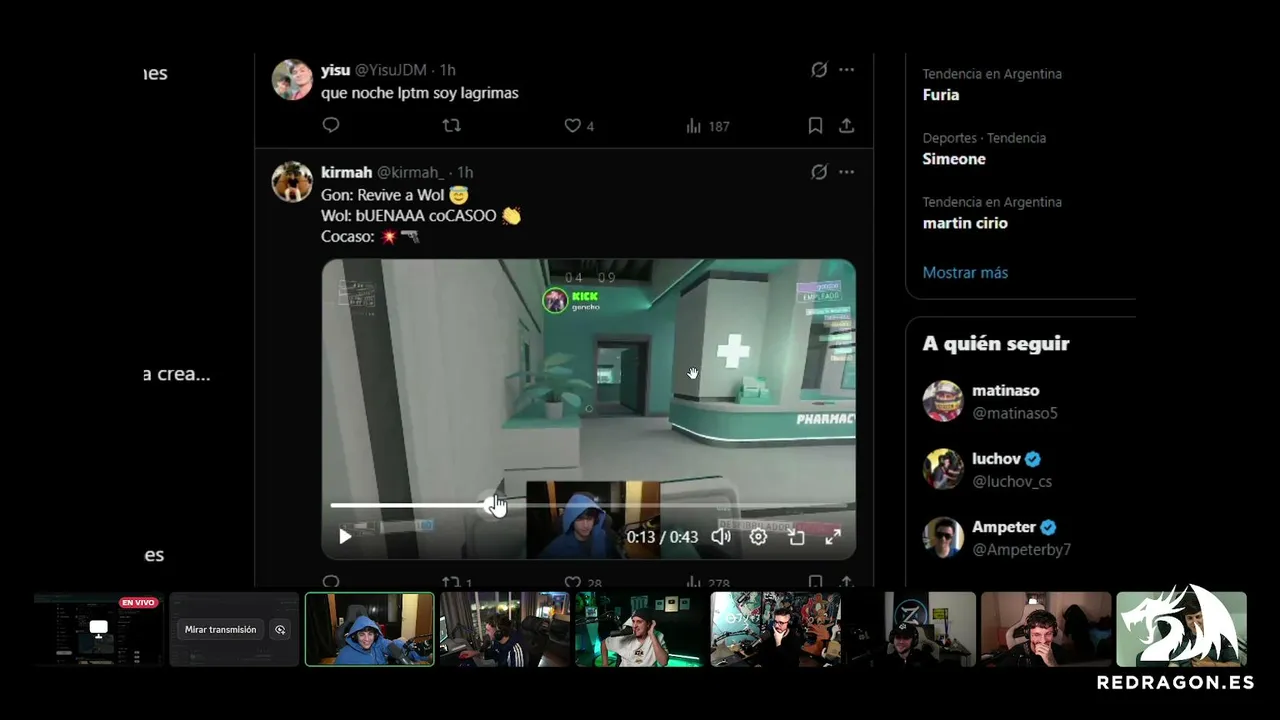Share yisu's tweet
The width and height of the screenshot is (1280, 720).
point(846,125)
